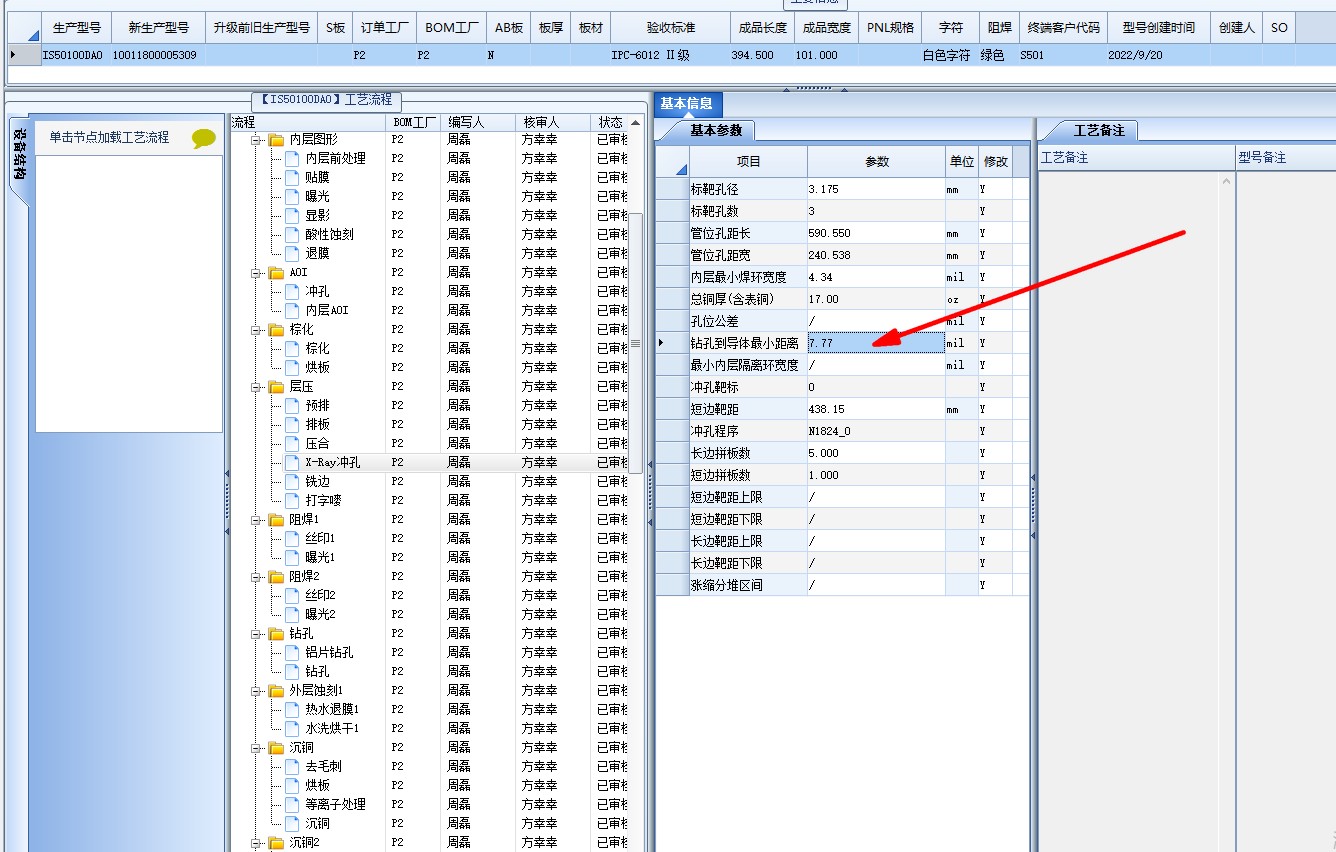Click the document icon beside 铣边
The height and width of the screenshot is (852, 1336).
tap(292, 481)
